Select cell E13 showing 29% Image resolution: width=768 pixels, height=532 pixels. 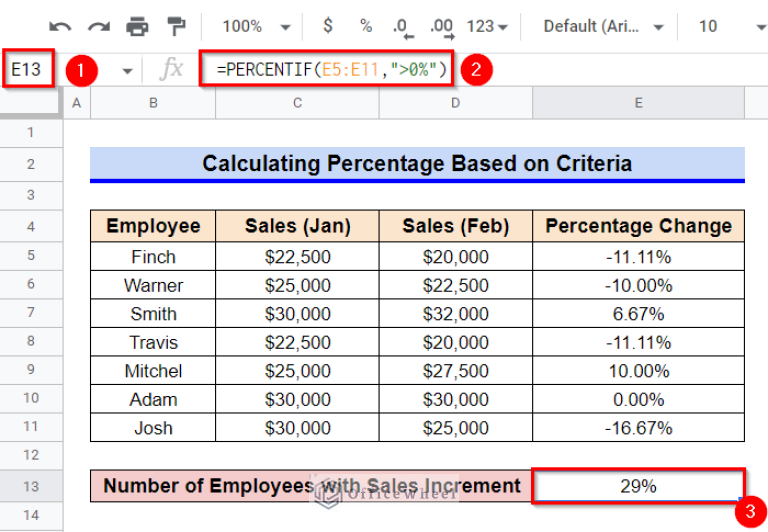coord(638,486)
